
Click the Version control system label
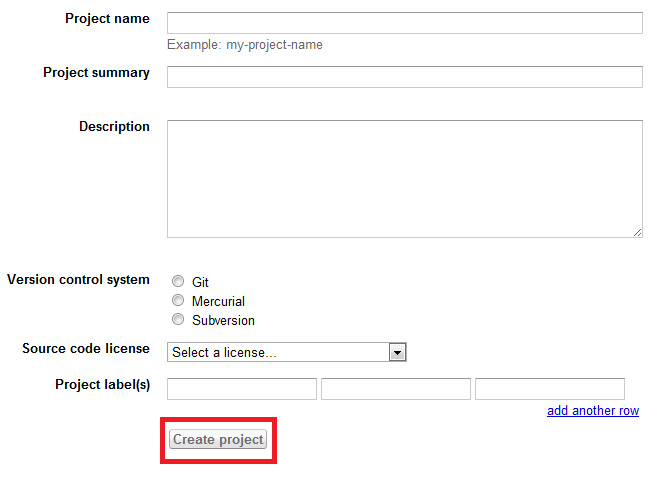tap(78, 280)
